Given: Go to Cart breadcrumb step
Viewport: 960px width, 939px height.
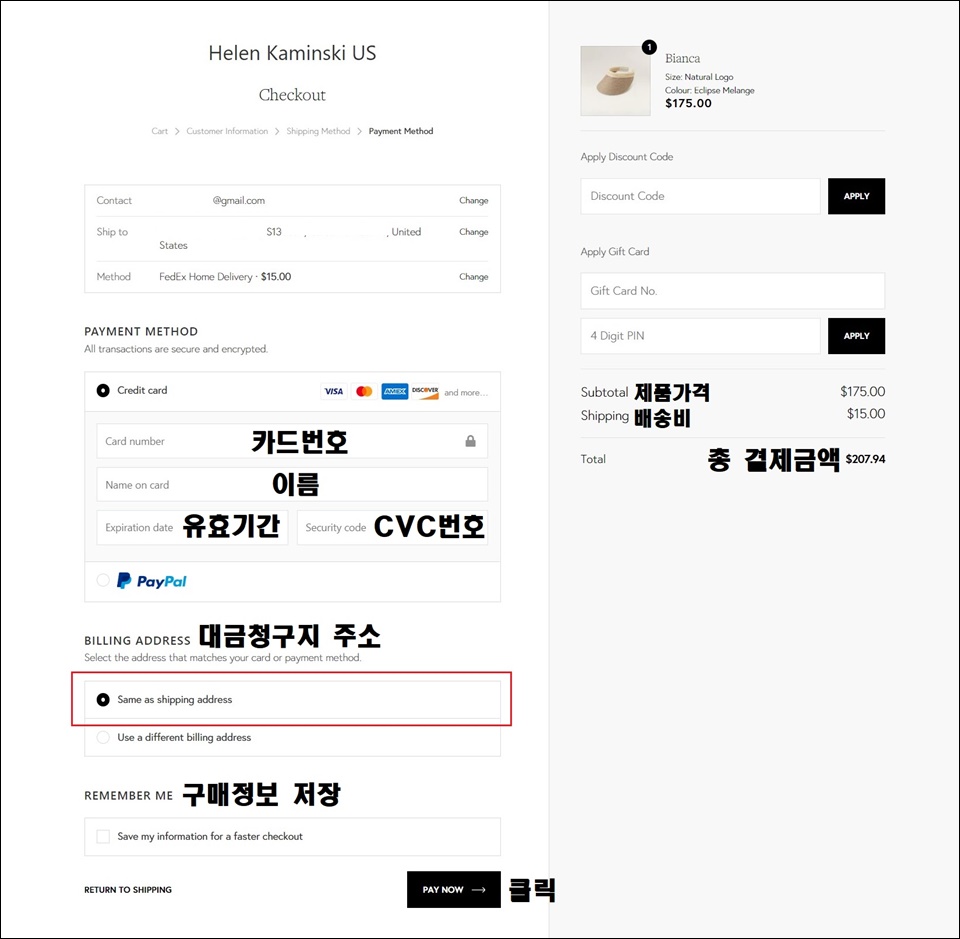Looking at the screenshot, I should pyautogui.click(x=159, y=131).
